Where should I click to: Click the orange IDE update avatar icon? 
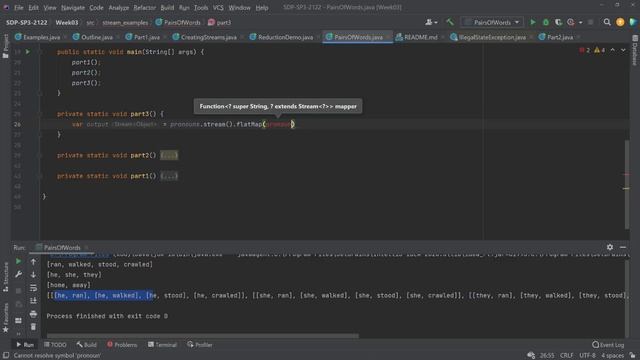(x=620, y=22)
